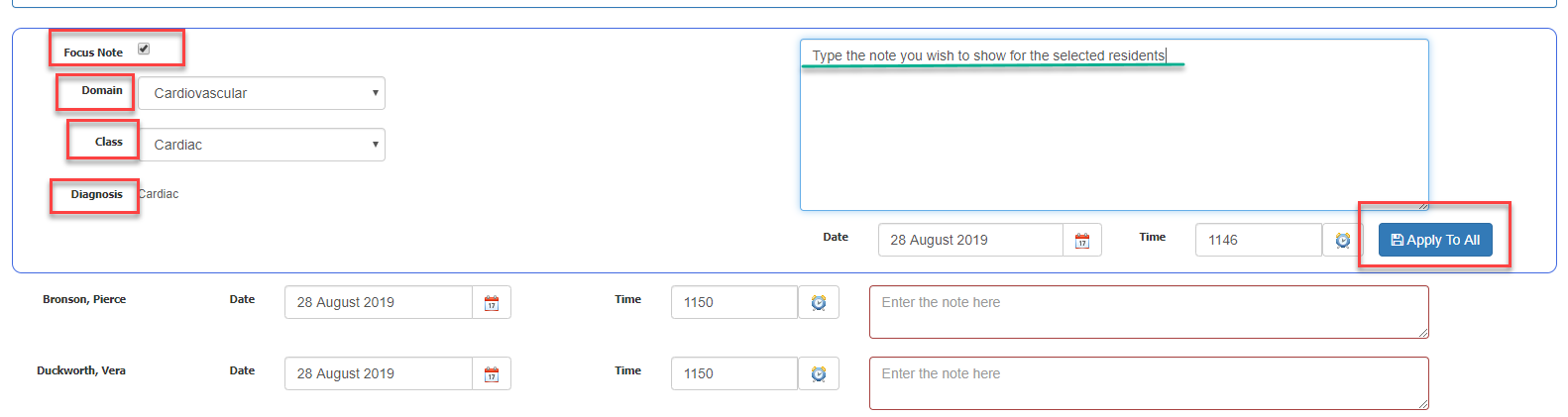Click Bronson, Pierce time field 1150
The width and height of the screenshot is (1568, 417).
tap(733, 302)
